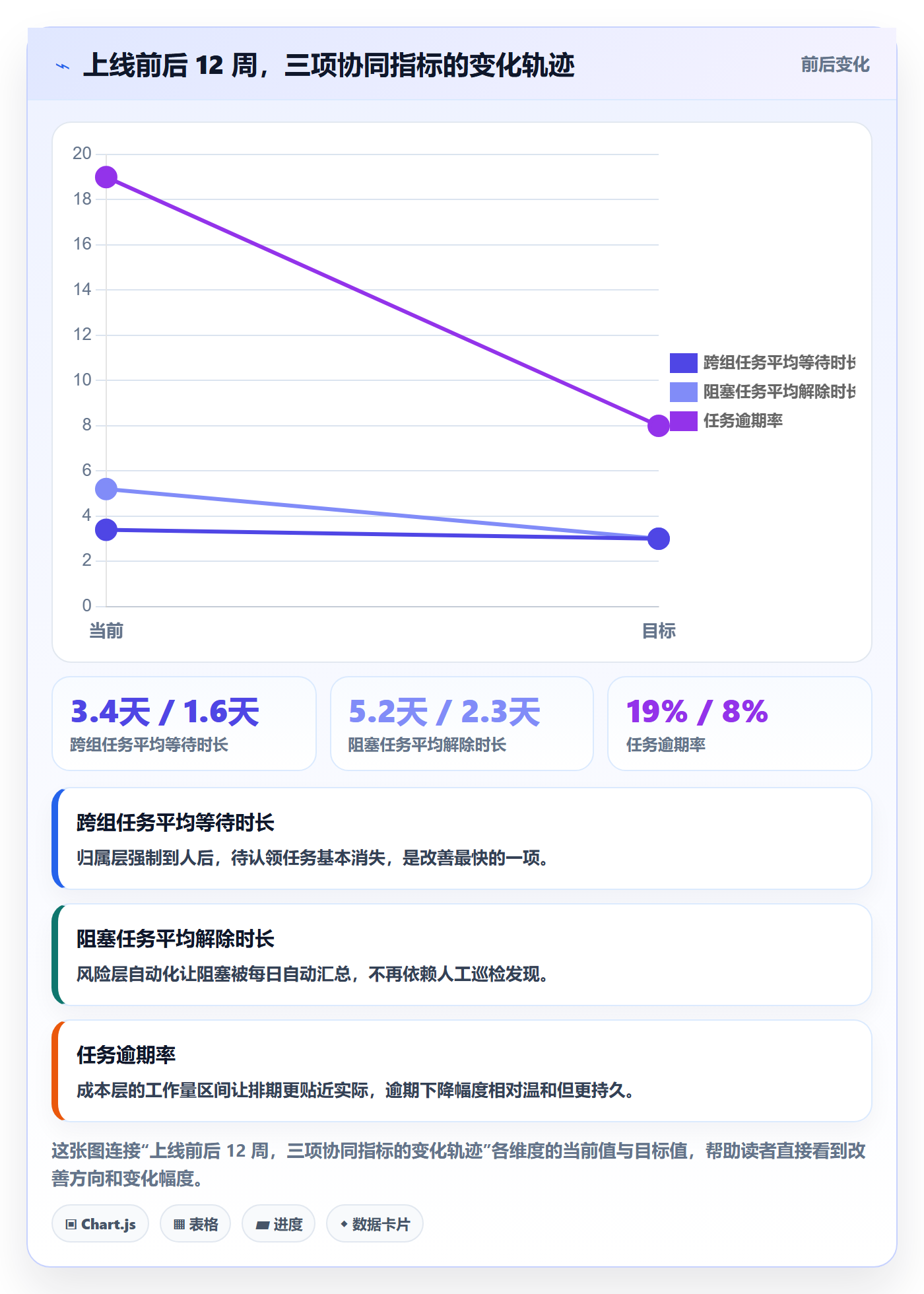Click the caption paragraph starting with 这张图连接
The height and width of the screenshot is (1294, 924).
pos(459,1165)
